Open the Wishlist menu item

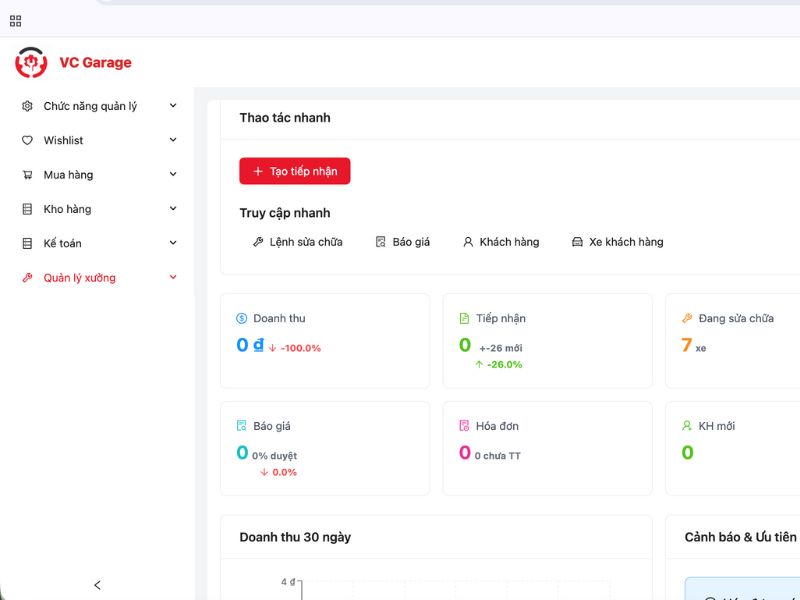click(64, 141)
